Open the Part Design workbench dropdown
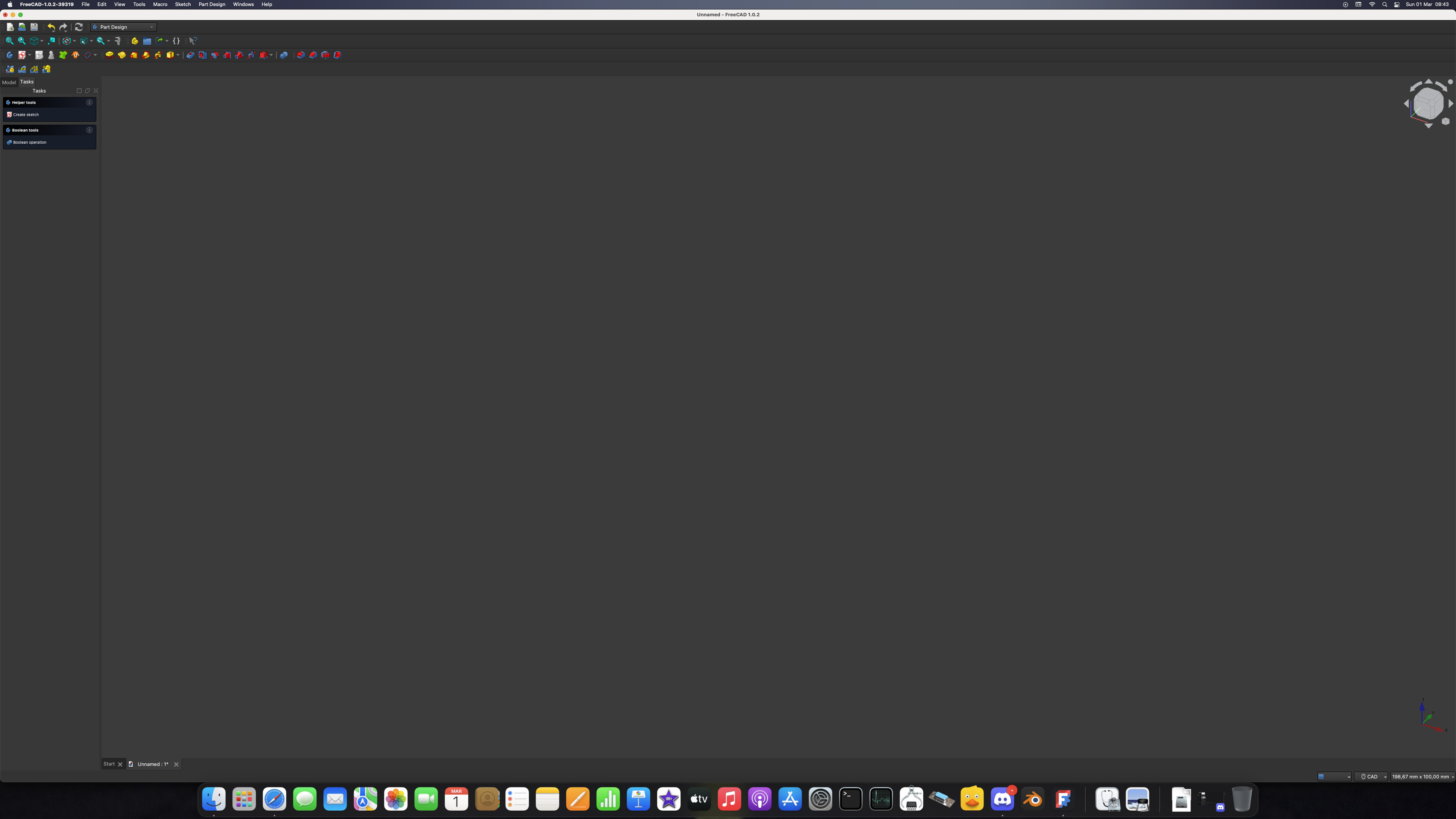The image size is (1456, 819). (x=124, y=27)
